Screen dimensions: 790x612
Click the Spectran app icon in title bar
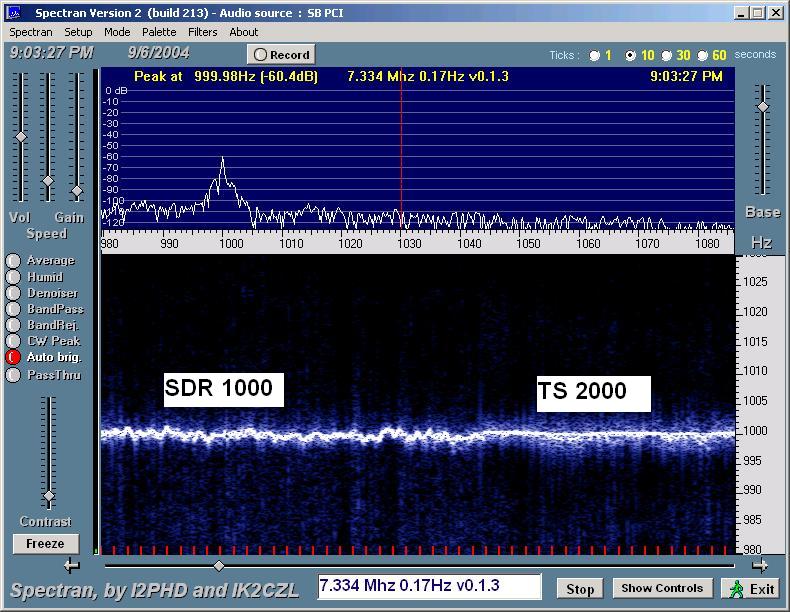(x=14, y=13)
